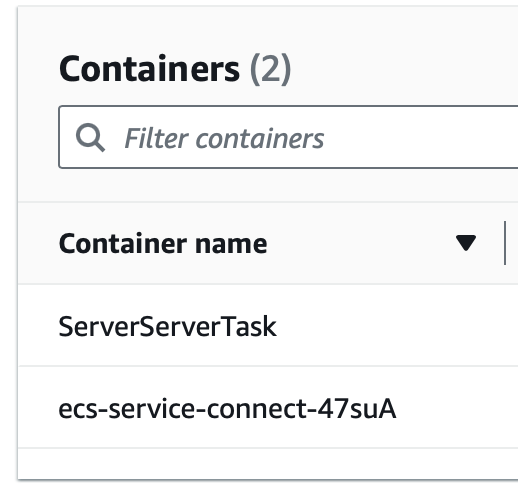This screenshot has height=486, width=518.
Task: Select the ecs-service-connect-47suA name cell
Action: point(227,408)
